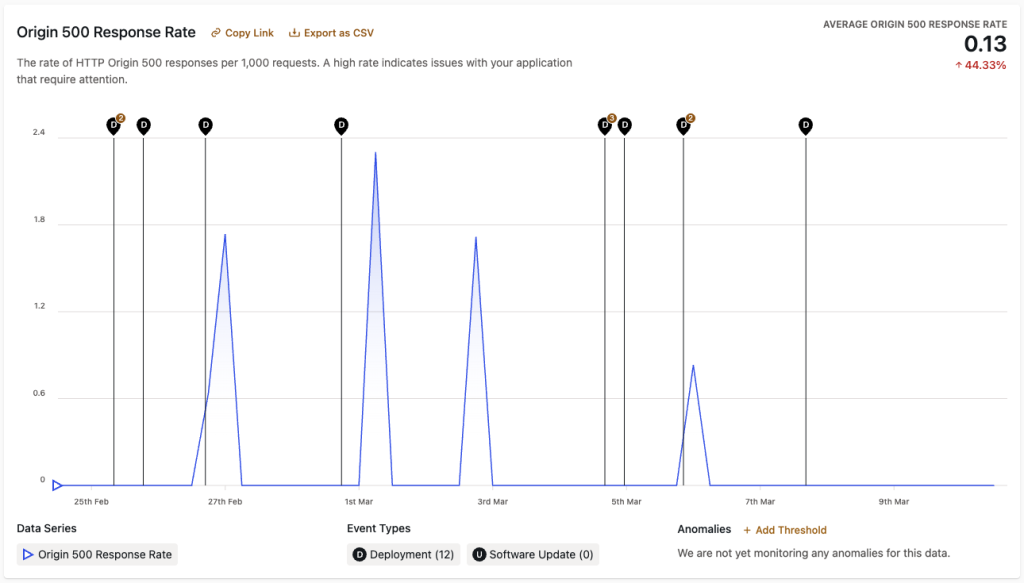
Task: Click the tallest chart peak near 1st Mar
Action: pyautogui.click(x=375, y=154)
